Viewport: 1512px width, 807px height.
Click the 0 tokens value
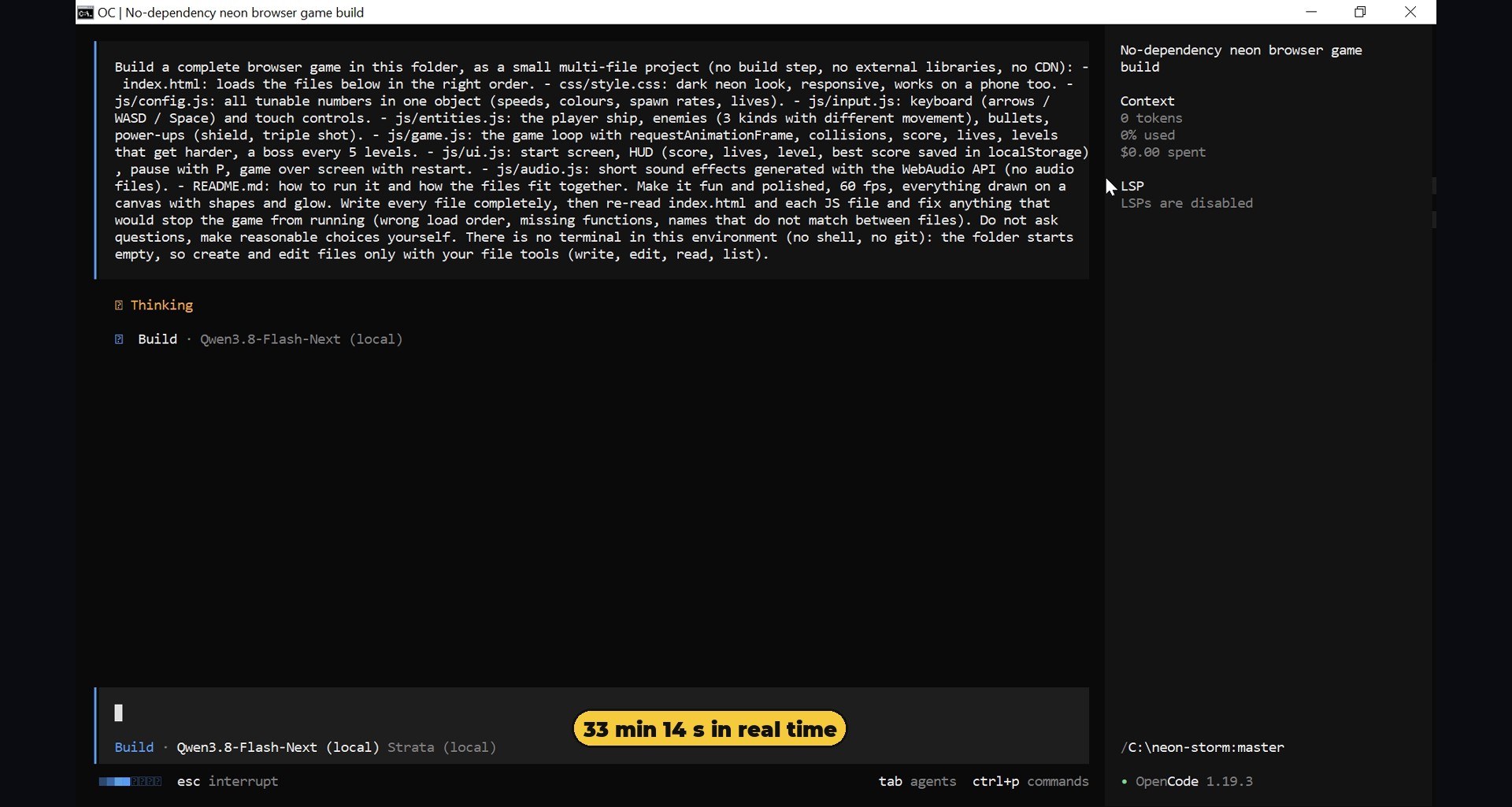click(1151, 118)
